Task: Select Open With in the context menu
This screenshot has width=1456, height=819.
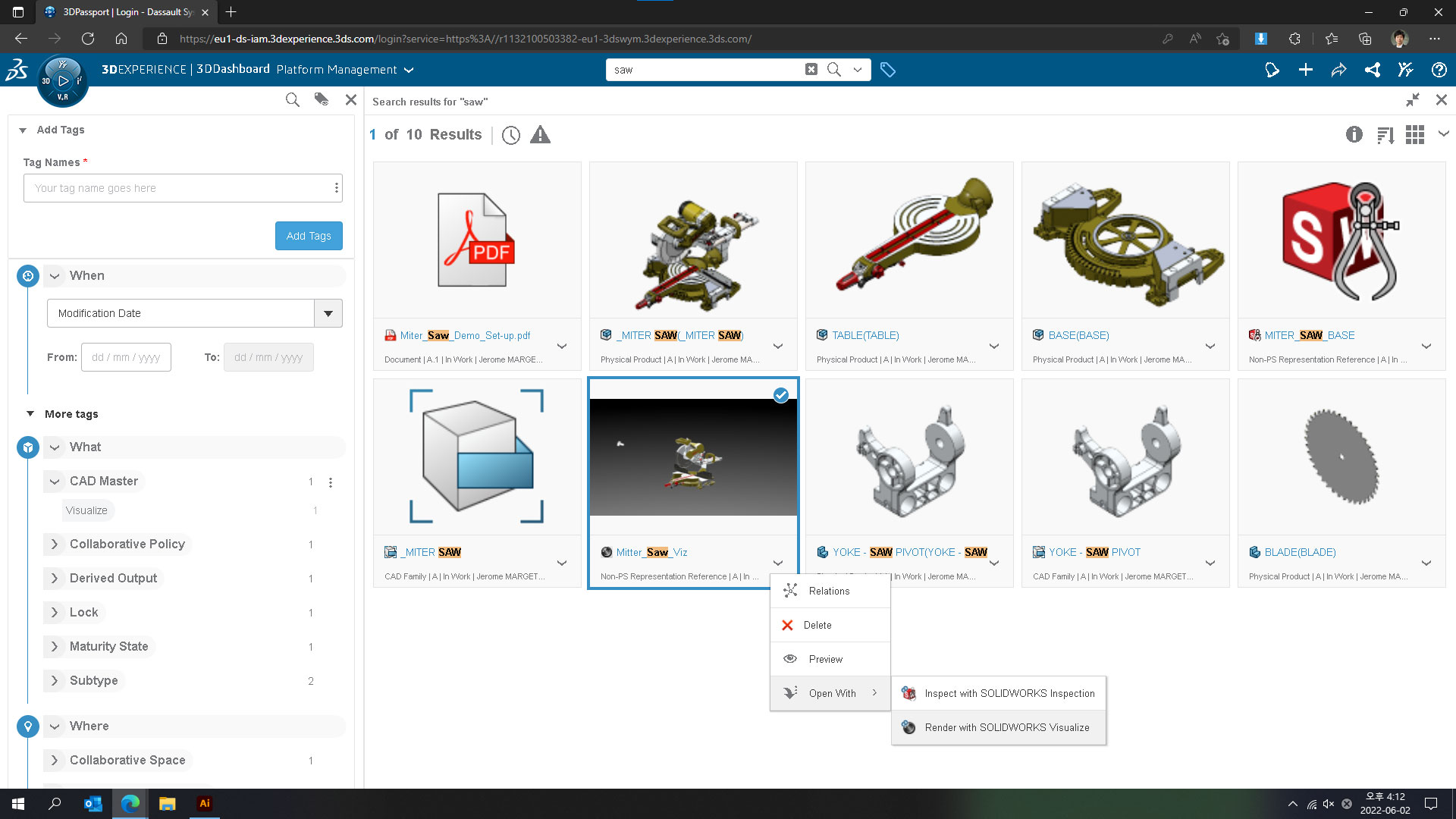Action: [830, 693]
